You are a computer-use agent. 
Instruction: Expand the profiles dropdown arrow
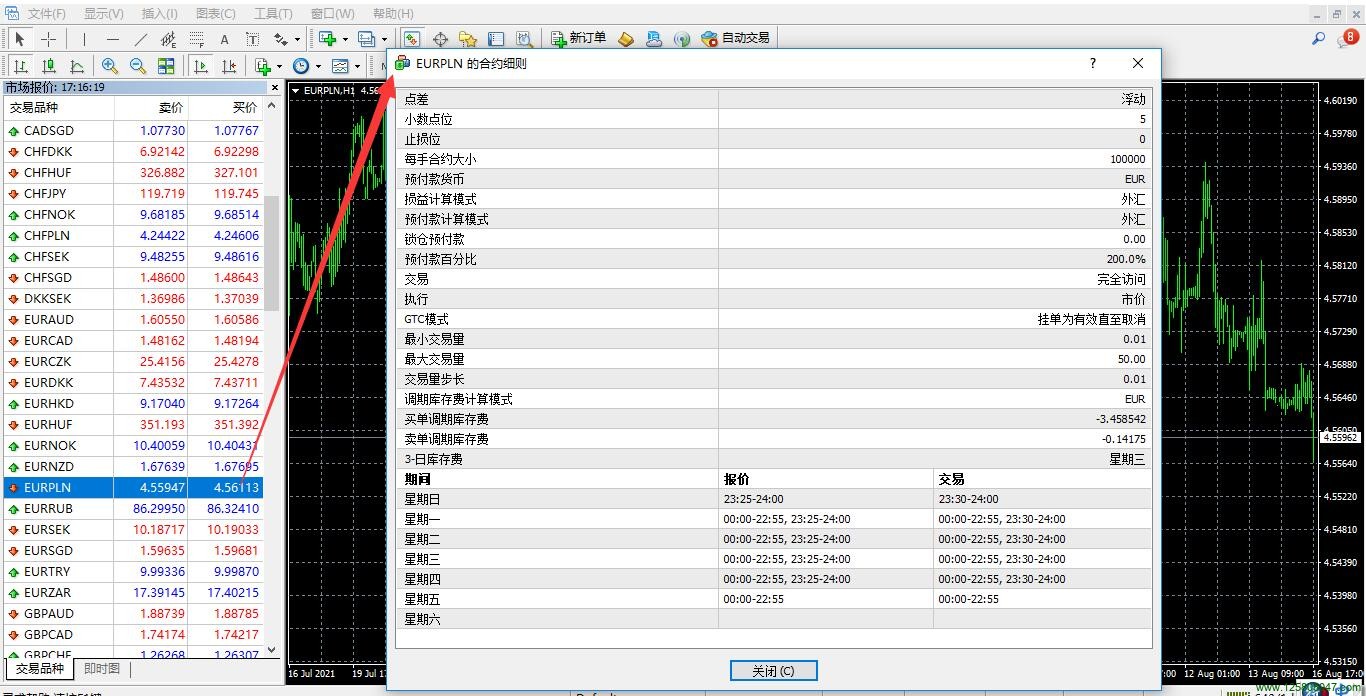384,40
